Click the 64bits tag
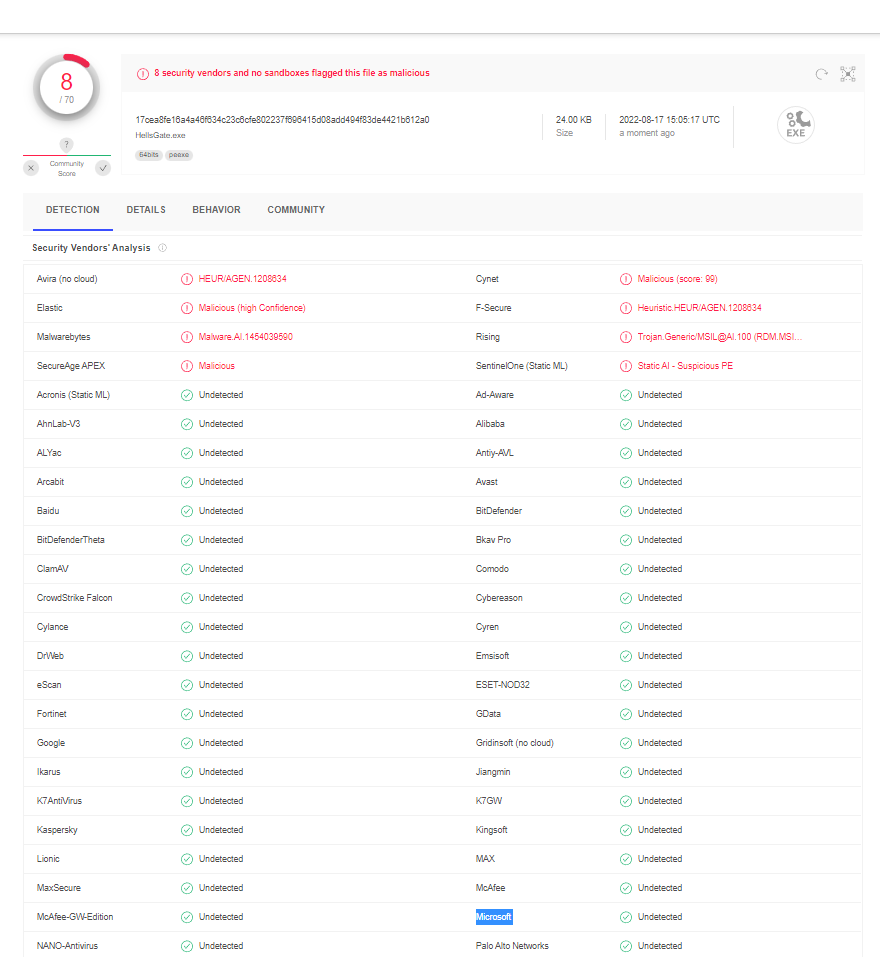880x957 pixels. (149, 155)
